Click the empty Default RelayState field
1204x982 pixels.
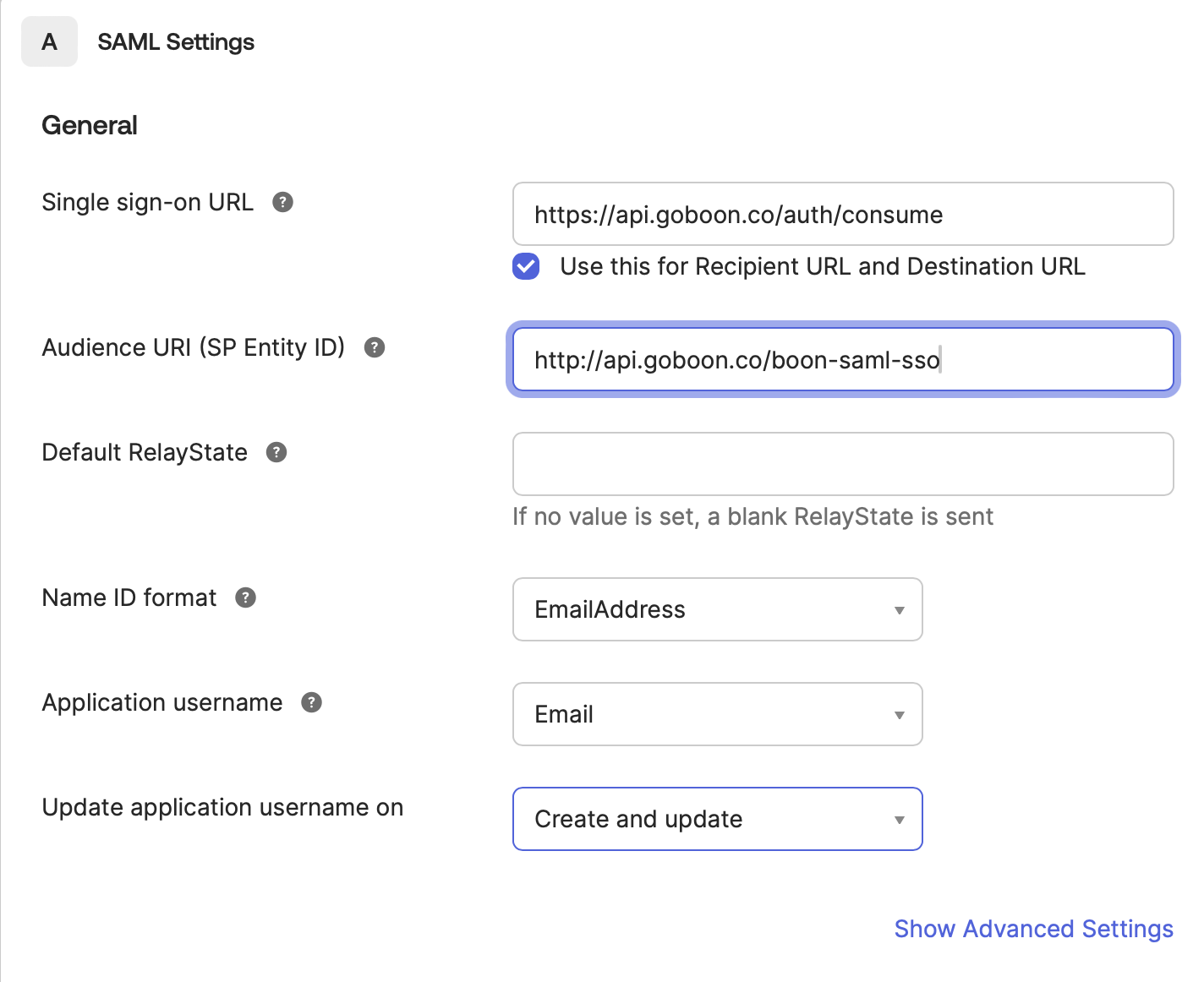842,464
